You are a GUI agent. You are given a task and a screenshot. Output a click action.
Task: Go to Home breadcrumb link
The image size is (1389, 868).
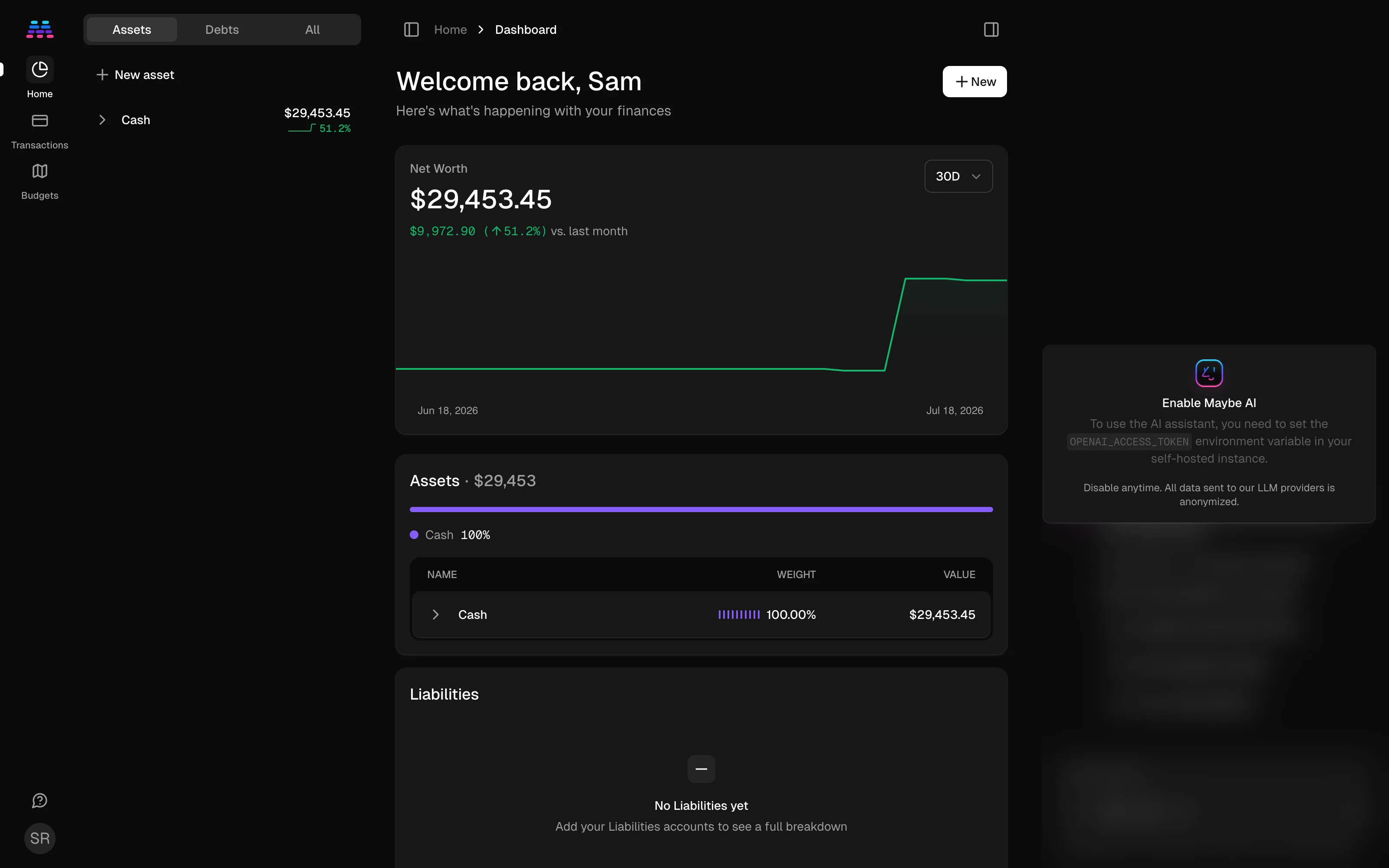pos(450,29)
